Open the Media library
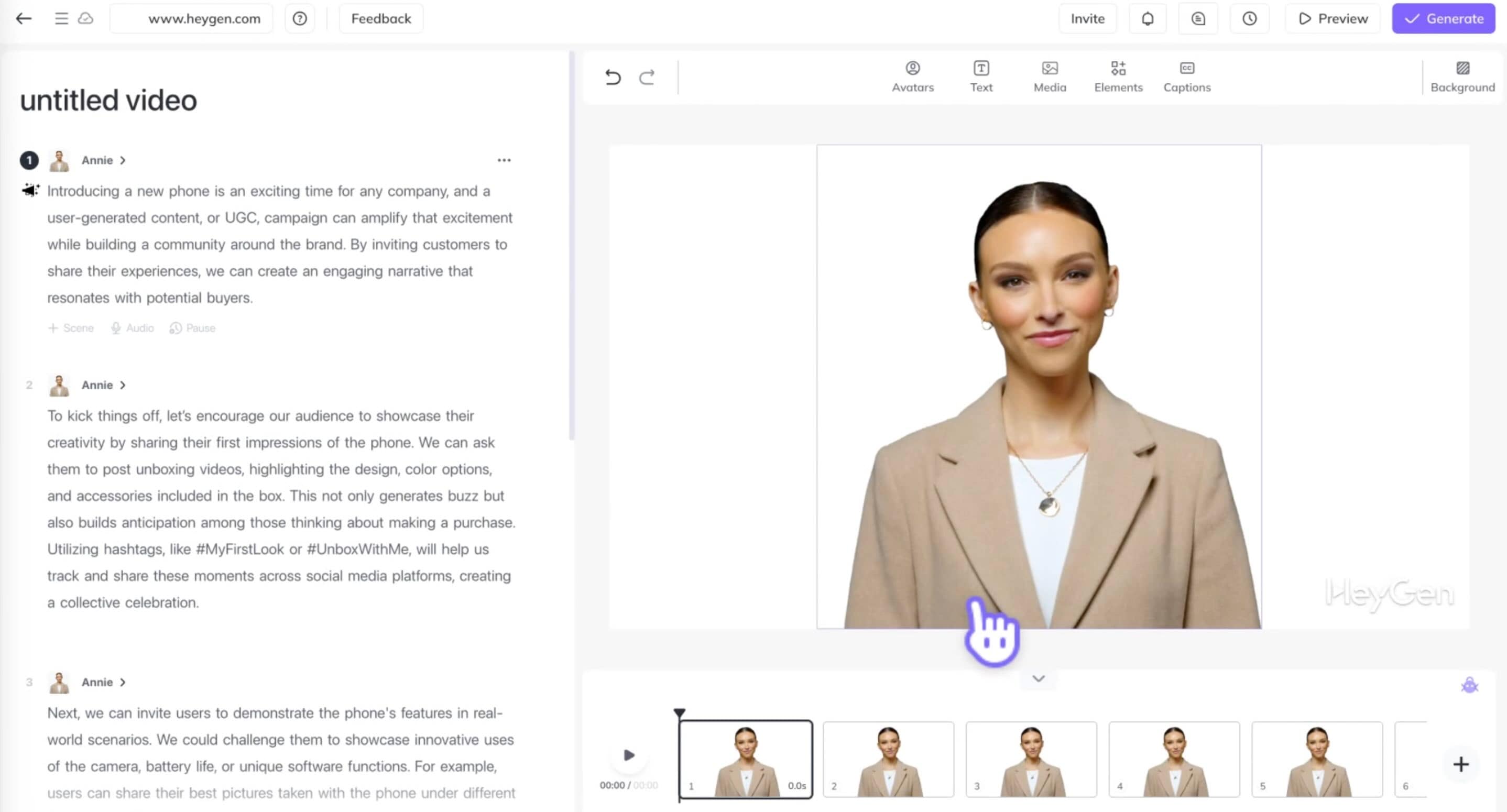Screen dimensions: 1507x812 click(1049, 76)
